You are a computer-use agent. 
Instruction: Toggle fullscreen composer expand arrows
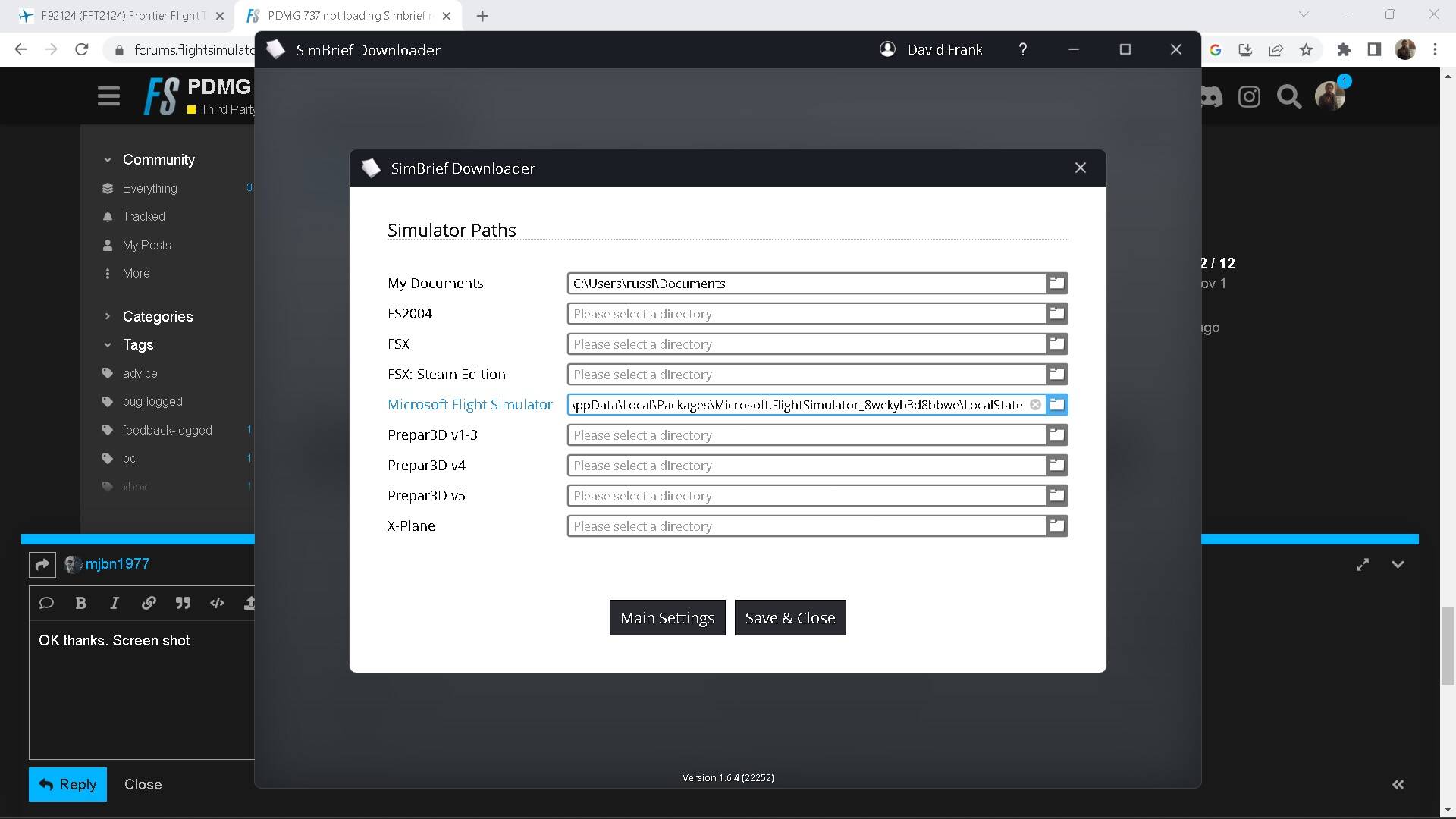[1363, 564]
